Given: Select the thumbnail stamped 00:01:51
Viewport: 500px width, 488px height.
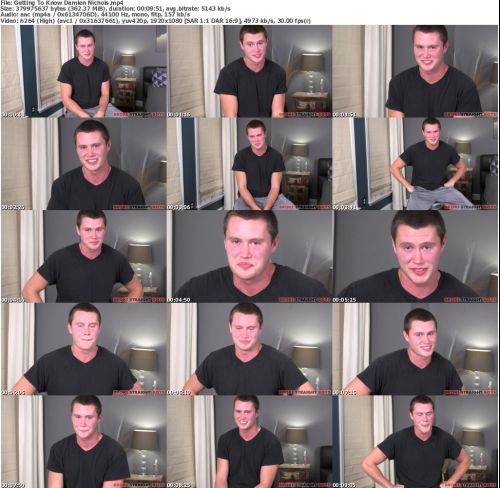Looking at the screenshot, I should pos(415,71).
